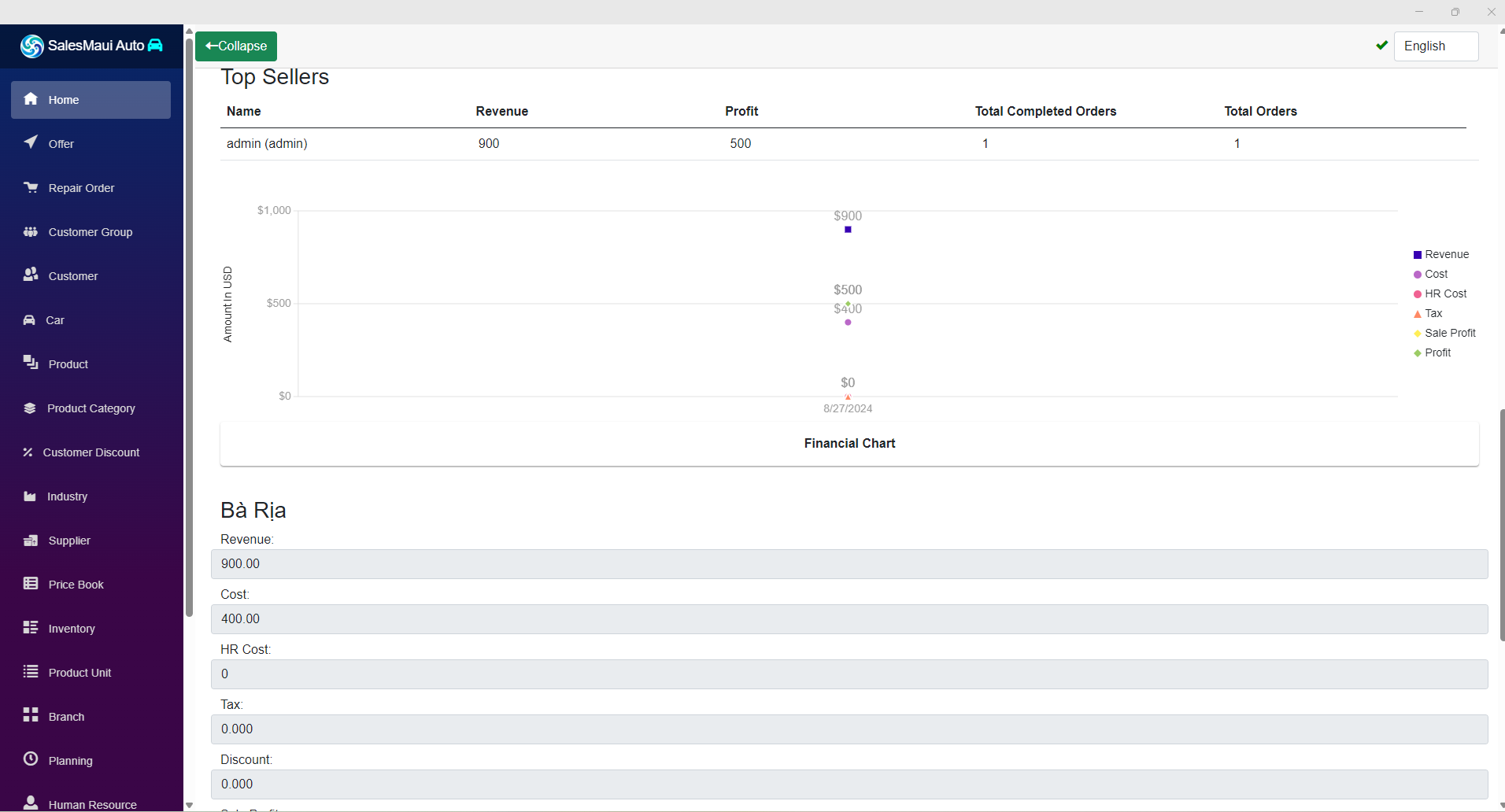Collapse the sidebar with Collapse button
This screenshot has width=1505, height=812.
[x=236, y=46]
